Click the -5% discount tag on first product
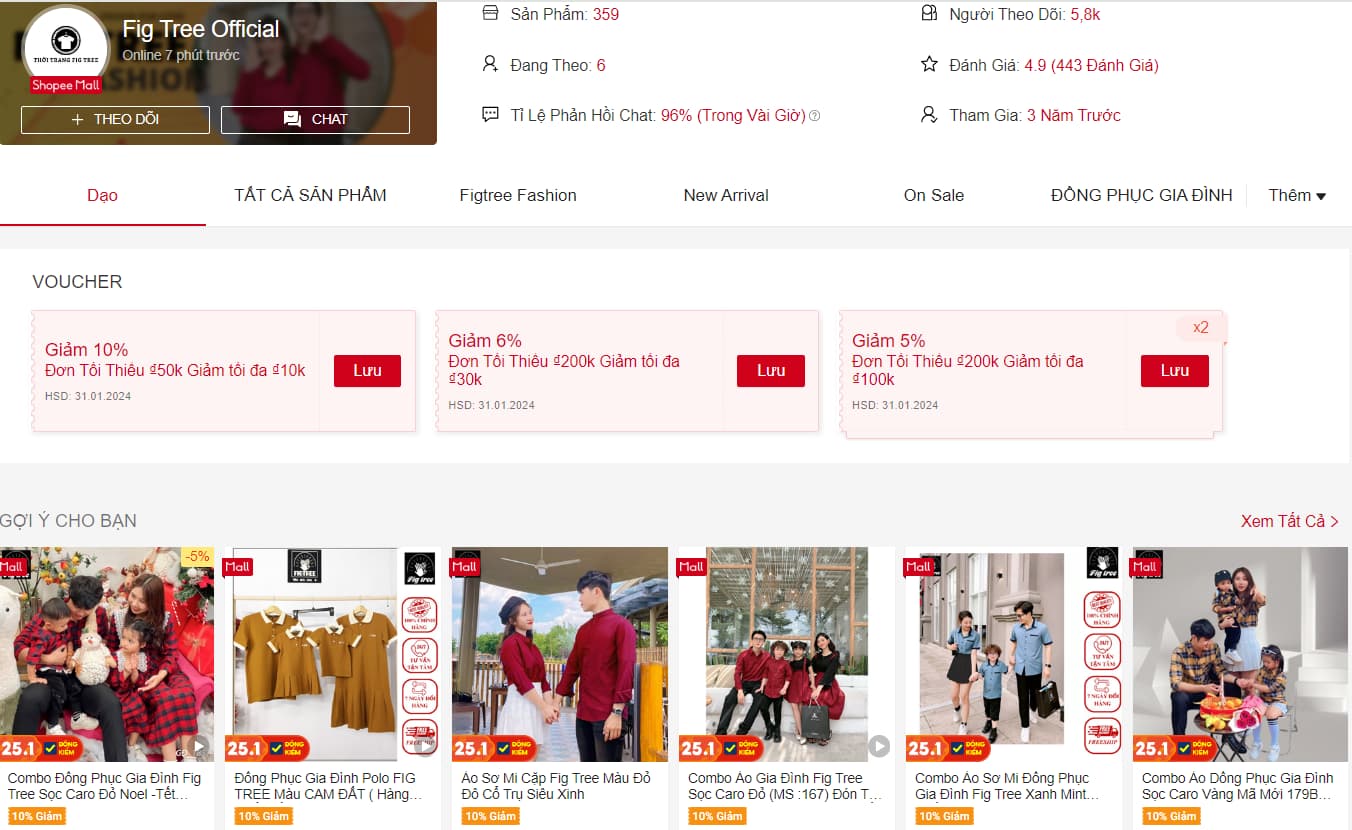1352x830 pixels. point(197,557)
